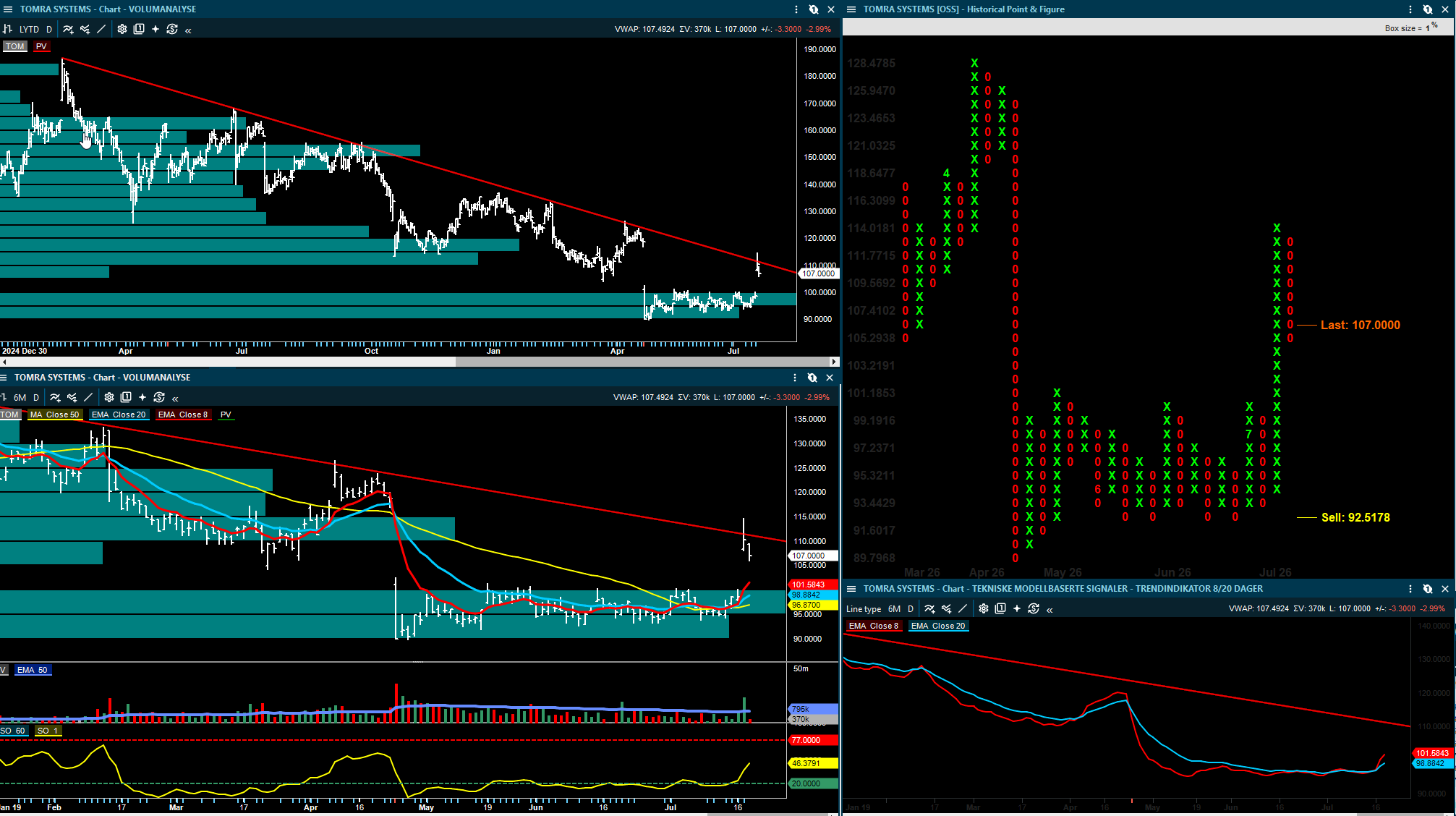The width and height of the screenshot is (1456, 816).
Task: Click the currency refresh icon in the middle chart toolbar
Action: coord(159,397)
